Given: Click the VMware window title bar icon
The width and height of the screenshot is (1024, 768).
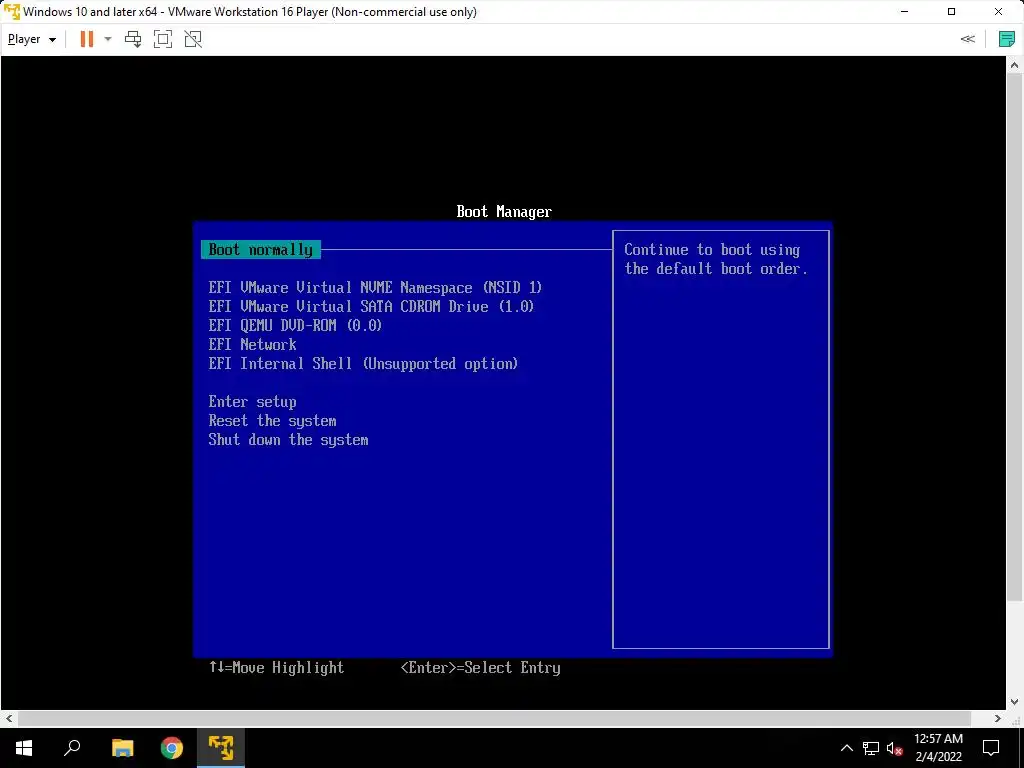Looking at the screenshot, I should [12, 12].
